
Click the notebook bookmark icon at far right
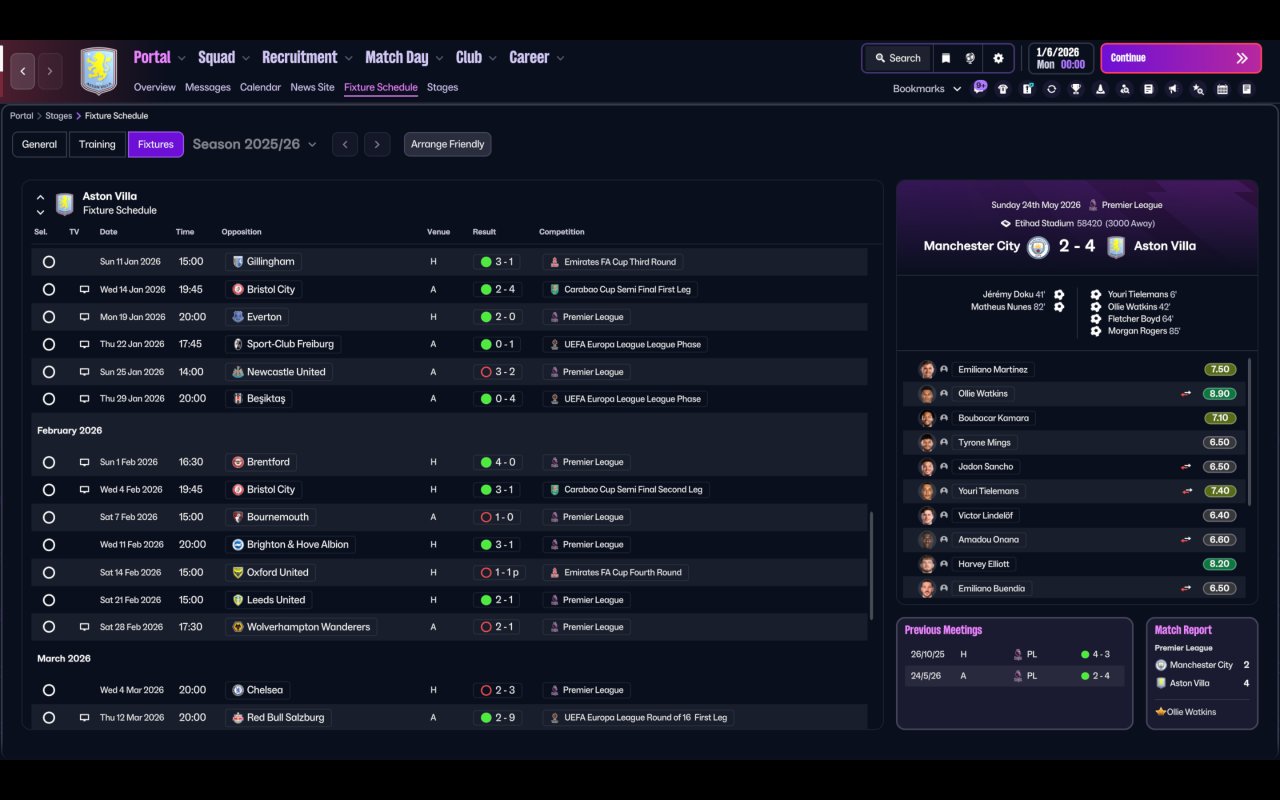click(x=1246, y=89)
